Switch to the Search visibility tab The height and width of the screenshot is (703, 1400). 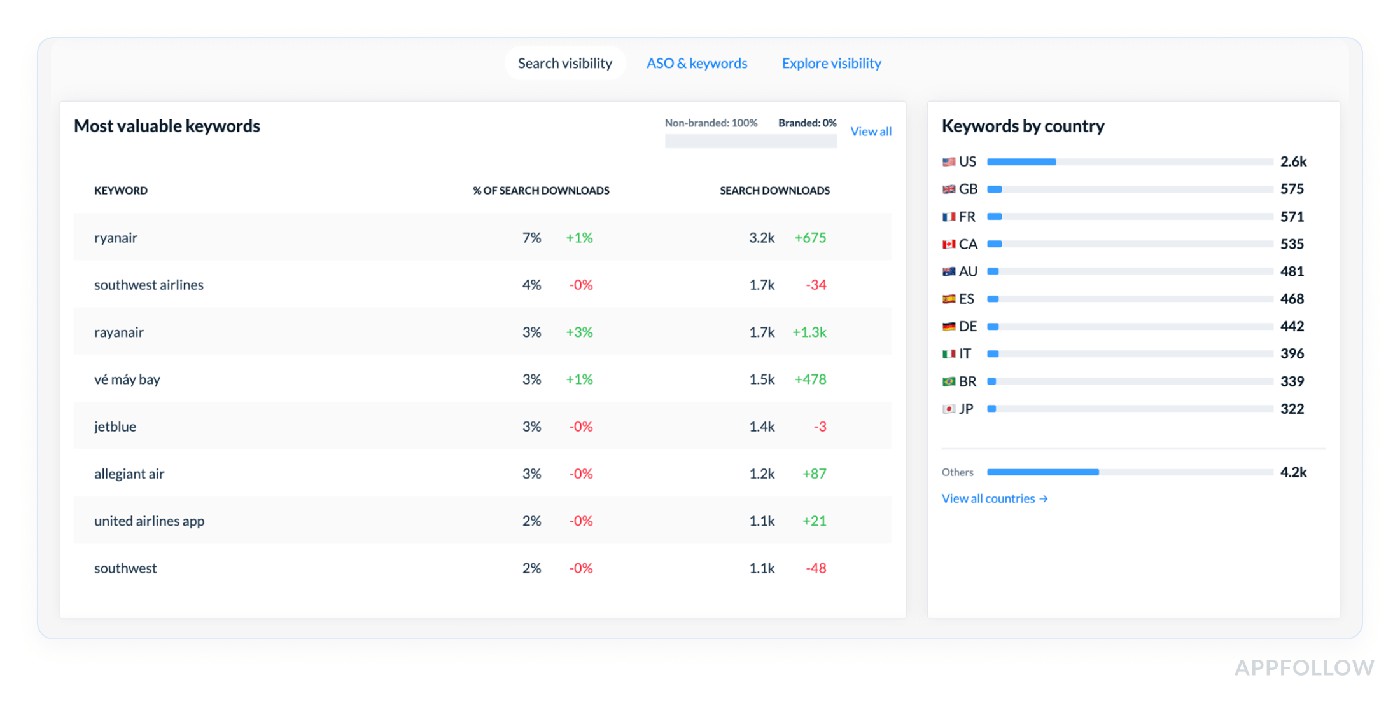tap(565, 63)
